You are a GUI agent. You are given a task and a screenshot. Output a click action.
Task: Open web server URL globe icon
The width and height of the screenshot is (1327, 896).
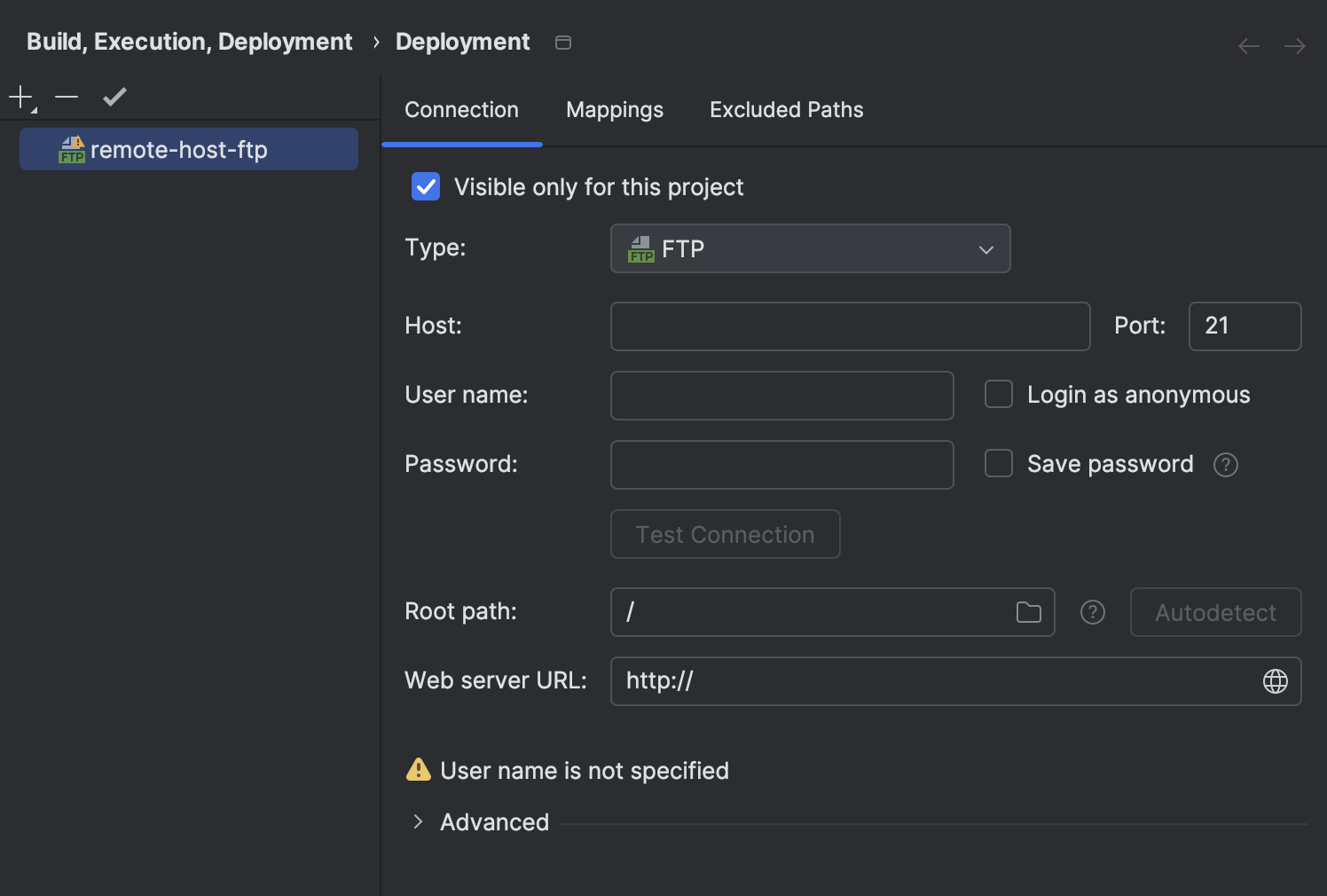pos(1275,680)
